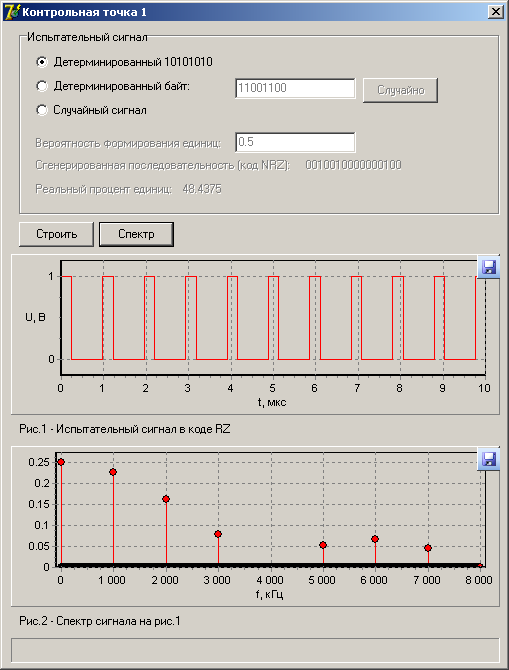
Task: Click the empty status bar panel
Action: (x=255, y=650)
